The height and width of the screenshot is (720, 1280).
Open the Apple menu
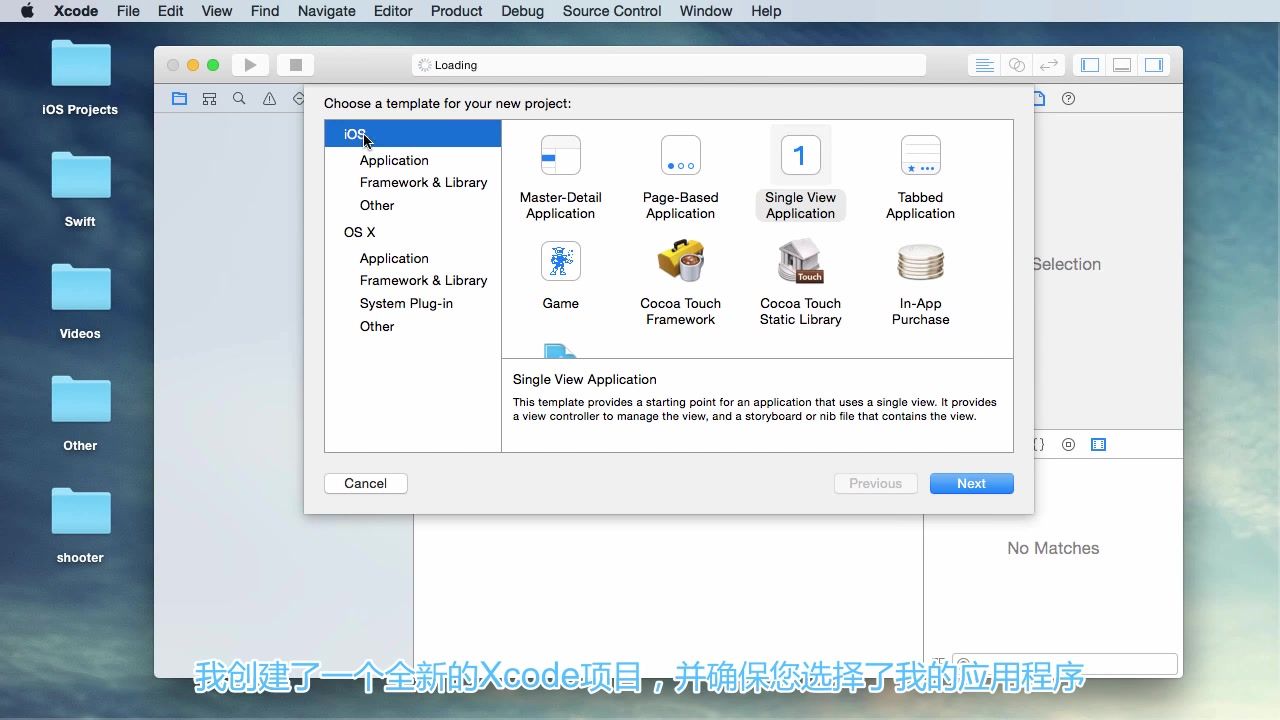coord(27,11)
